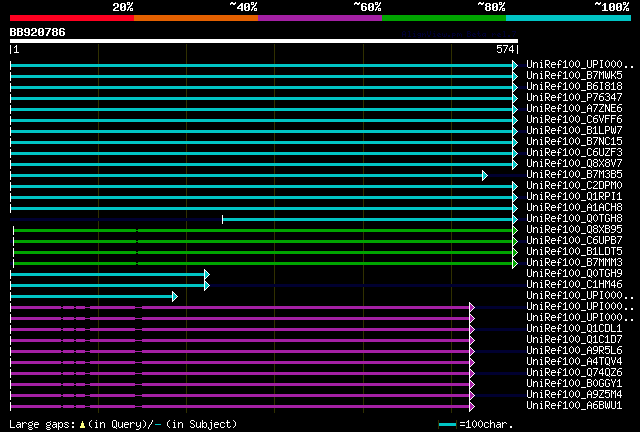Select the UniRef100_Q0TGH8 label
The width and height of the screenshot is (640, 432).
(x=574, y=219)
